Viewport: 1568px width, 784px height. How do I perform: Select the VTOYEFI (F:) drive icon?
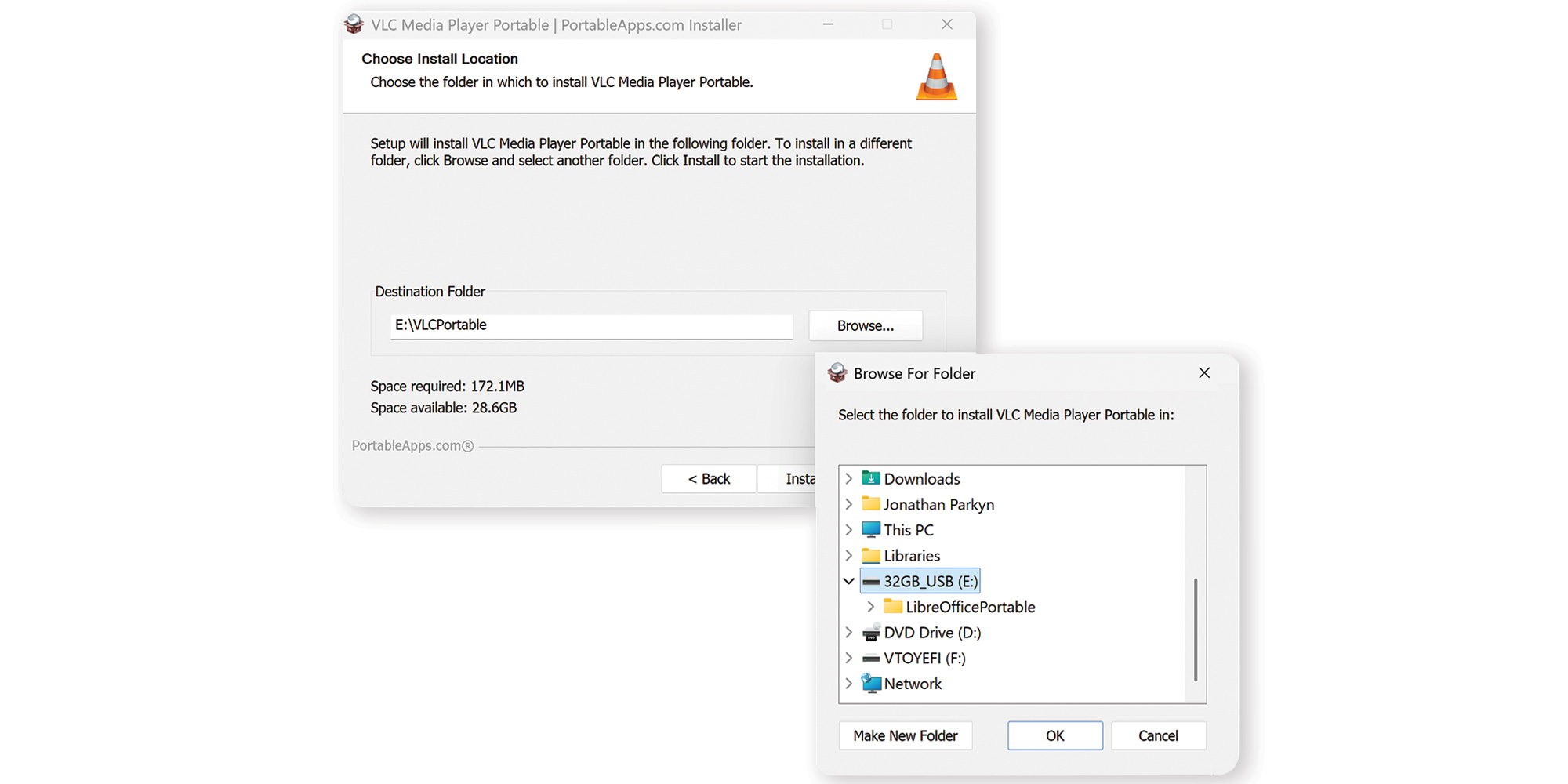pos(871,658)
